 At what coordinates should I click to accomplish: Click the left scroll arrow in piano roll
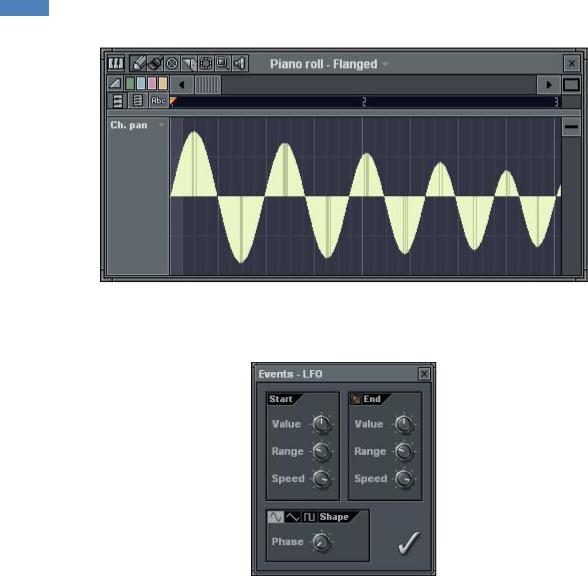(x=182, y=85)
